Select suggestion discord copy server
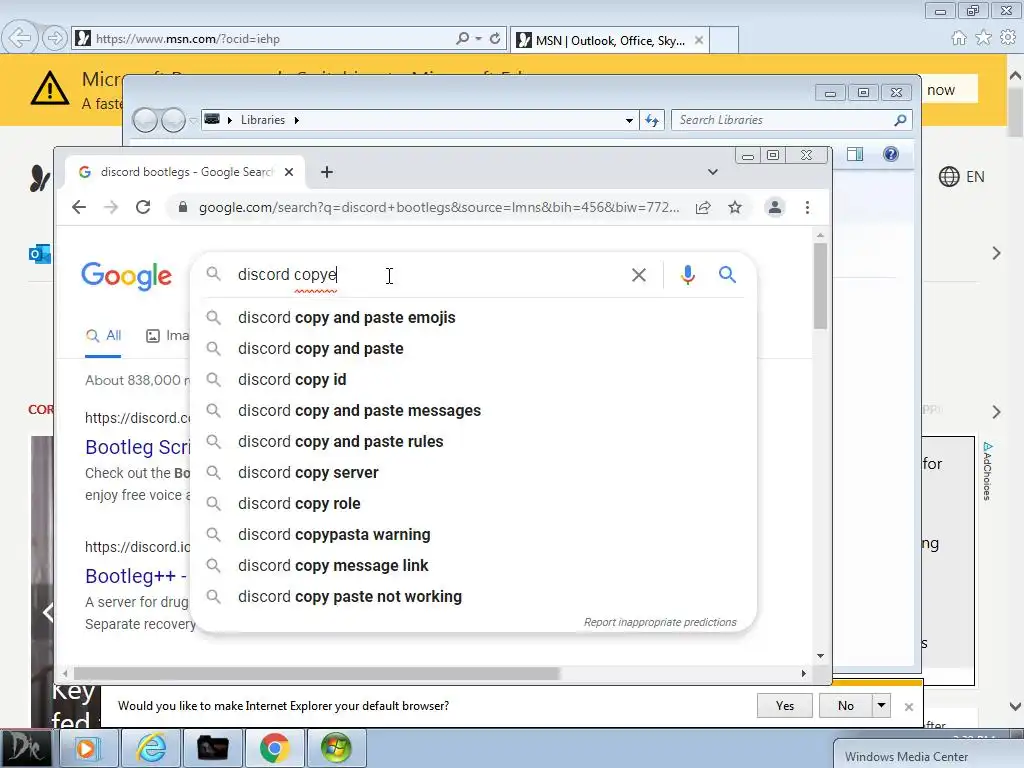 [x=475, y=473]
